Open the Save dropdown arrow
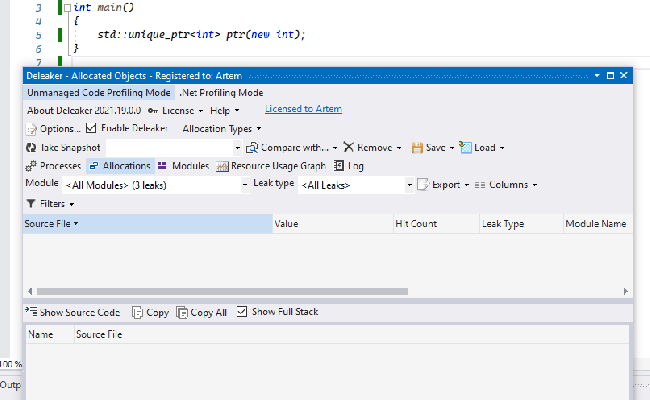650x400 pixels. point(452,148)
